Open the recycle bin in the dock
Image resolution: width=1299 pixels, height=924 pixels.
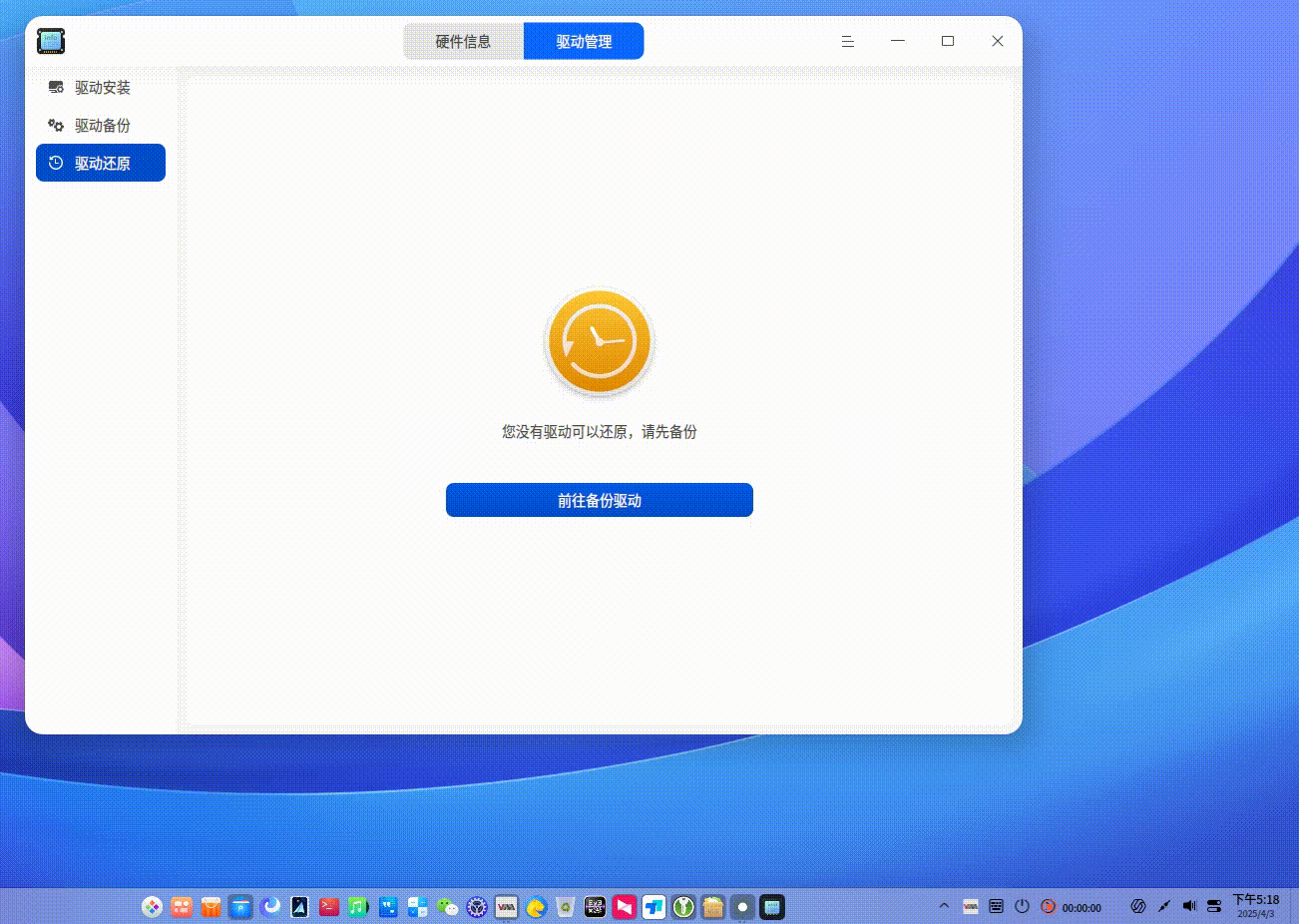[x=566, y=907]
